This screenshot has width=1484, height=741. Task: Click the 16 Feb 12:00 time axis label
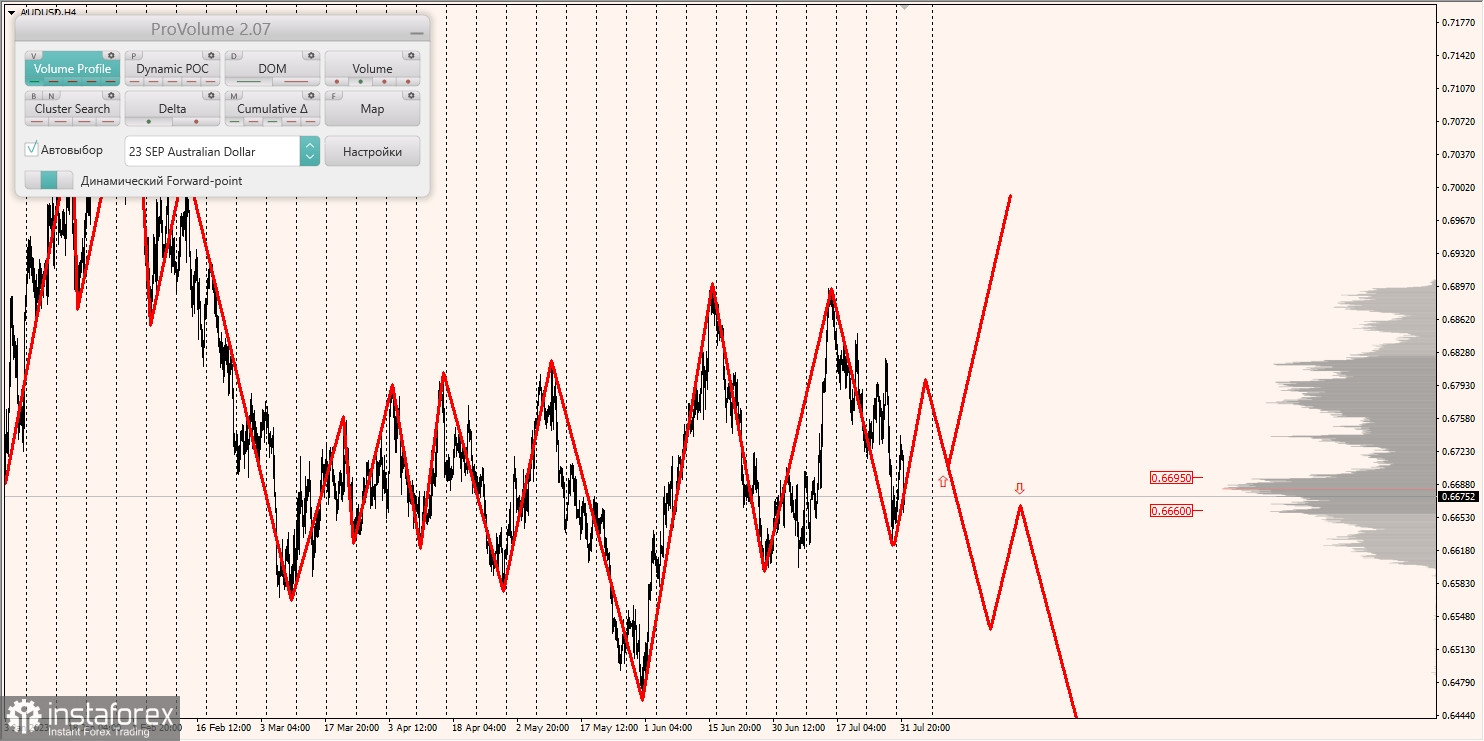tap(224, 728)
